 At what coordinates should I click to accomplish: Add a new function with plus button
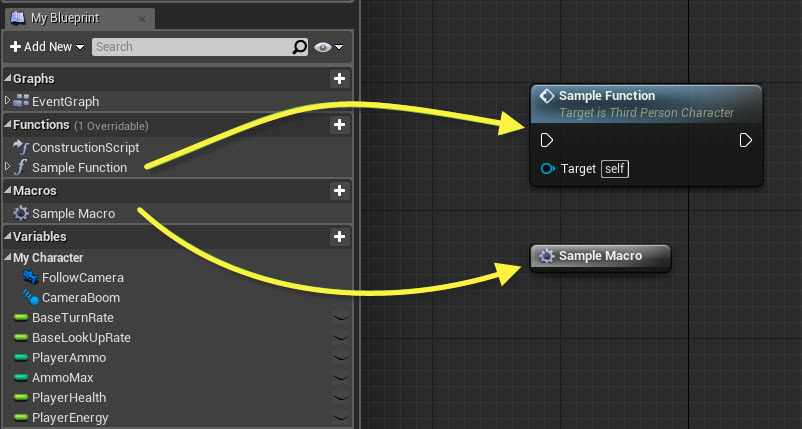click(x=339, y=125)
